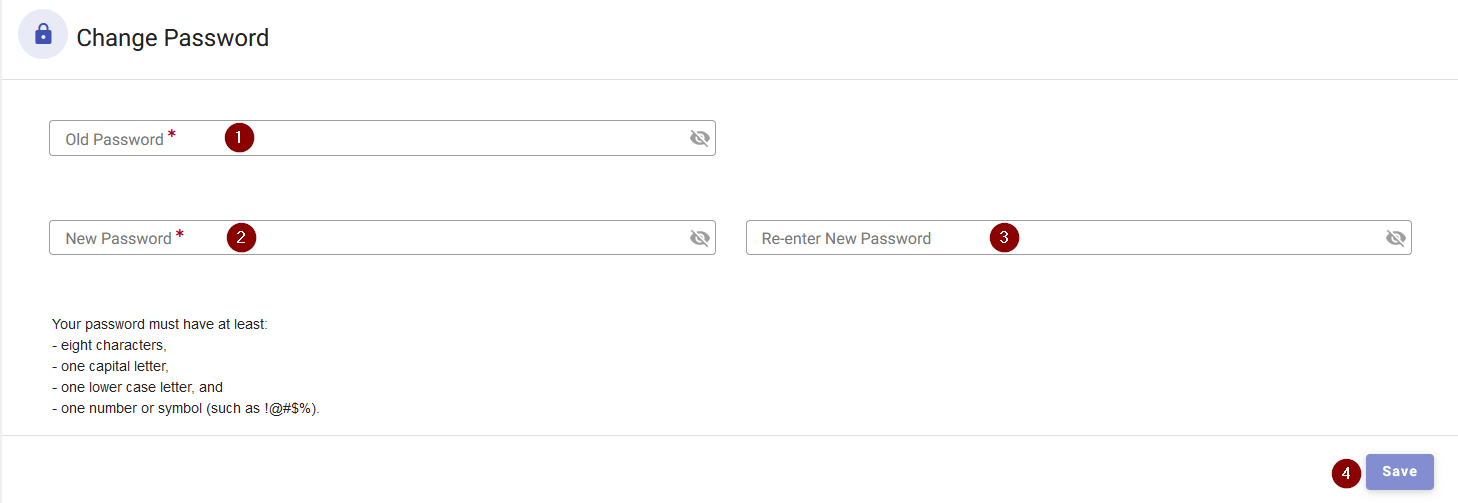Click into the New Password field
The image size is (1458, 503).
pos(382,238)
